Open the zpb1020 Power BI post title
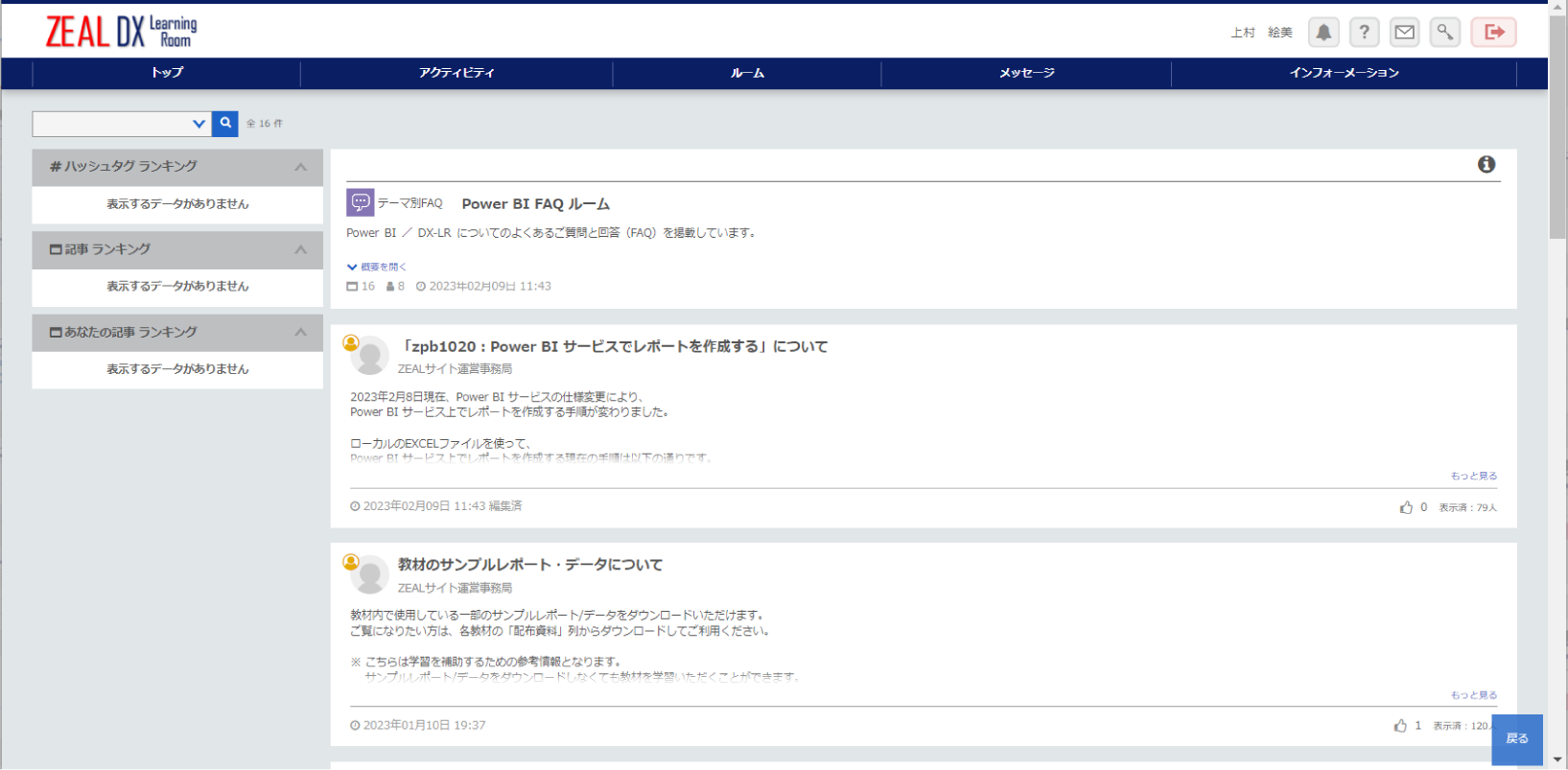1568x770 pixels. click(x=613, y=346)
